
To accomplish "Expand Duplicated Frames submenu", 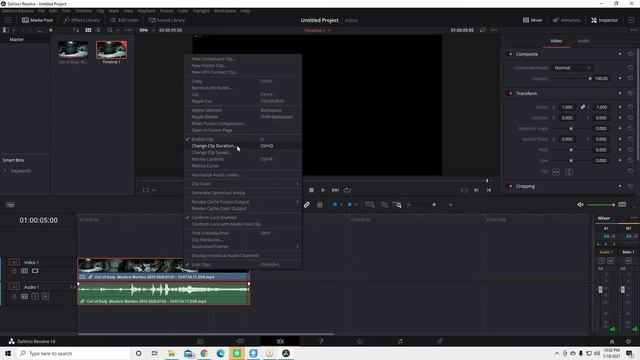I will tap(243, 247).
